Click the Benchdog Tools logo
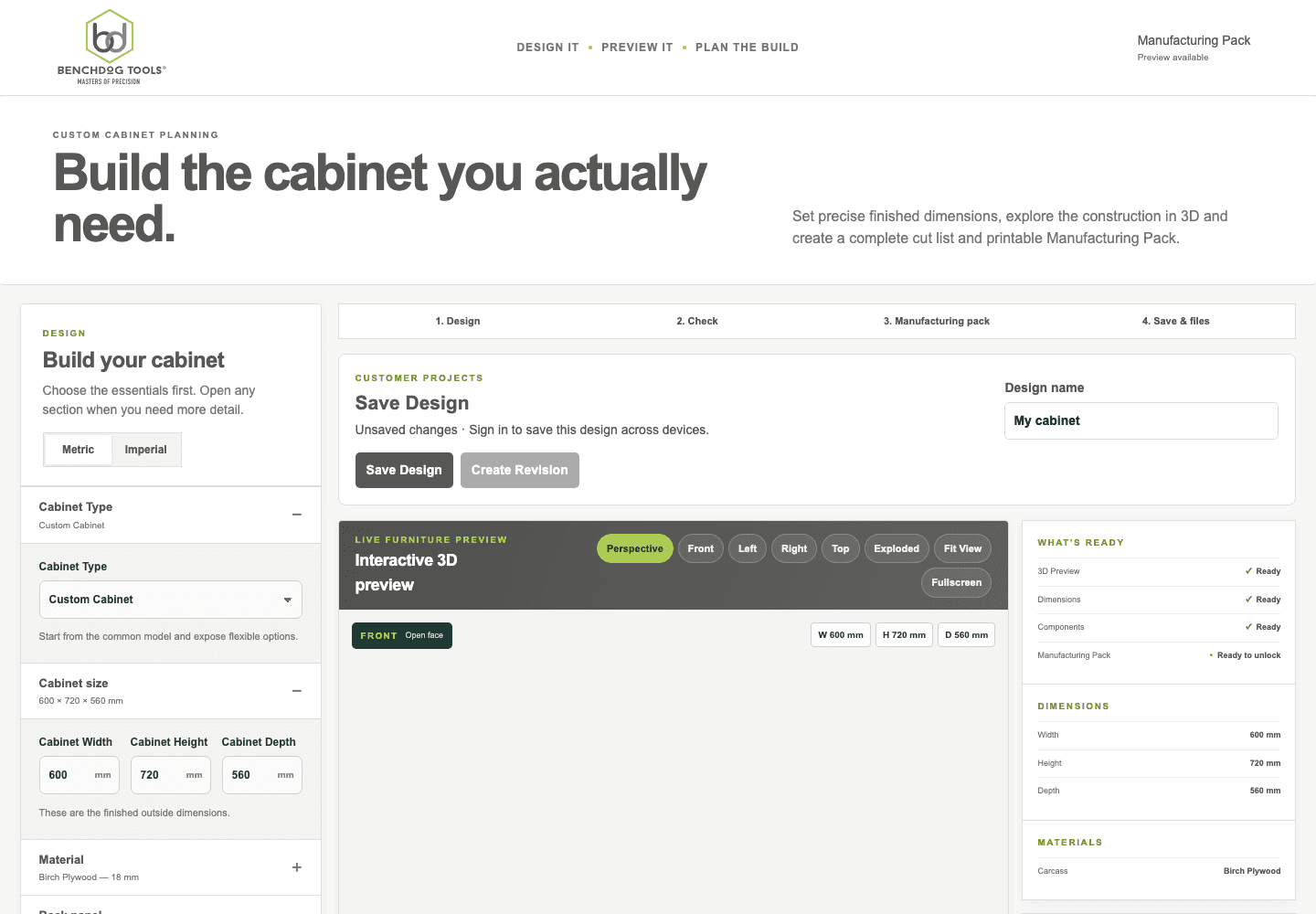This screenshot has height=914, width=1316. pyautogui.click(x=111, y=48)
